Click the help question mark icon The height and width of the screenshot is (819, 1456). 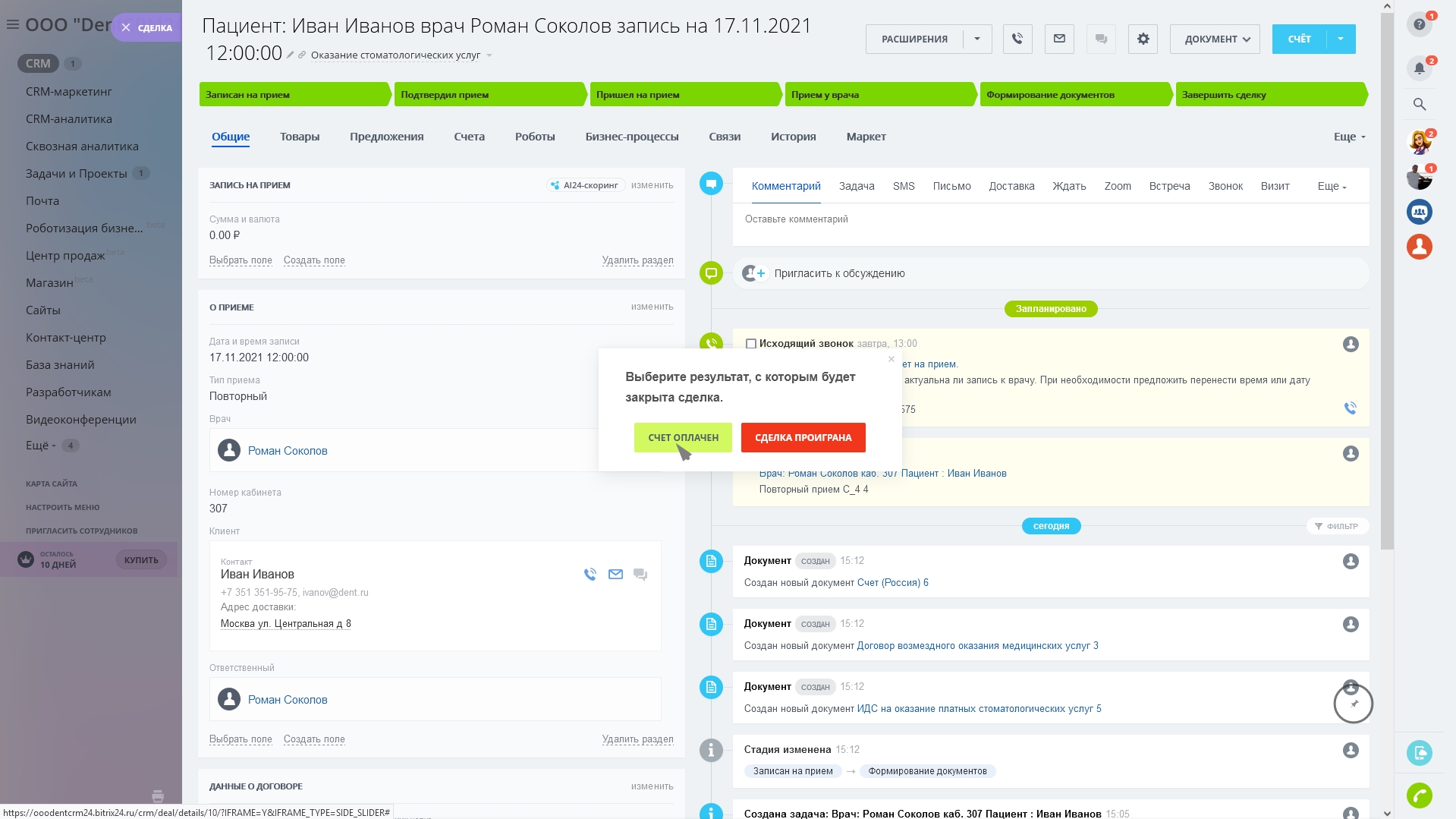(x=1420, y=24)
